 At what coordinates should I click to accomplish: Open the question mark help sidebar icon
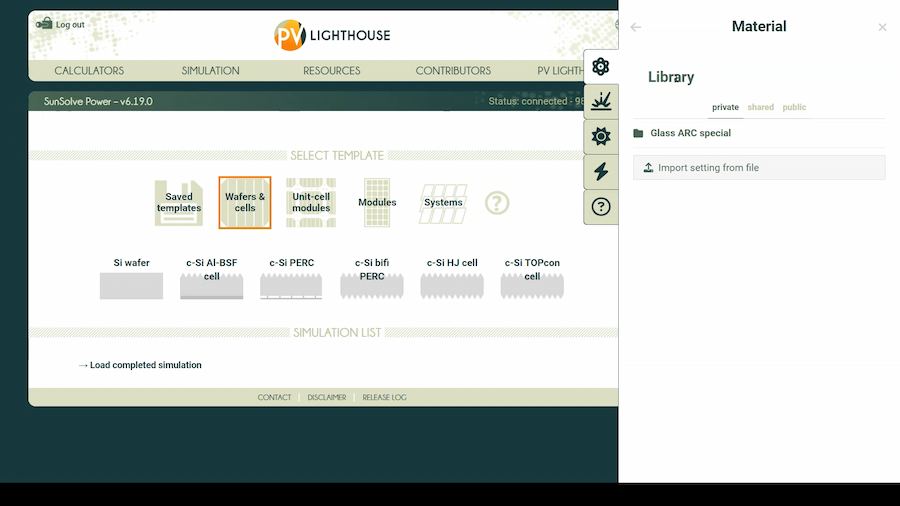[x=600, y=207]
